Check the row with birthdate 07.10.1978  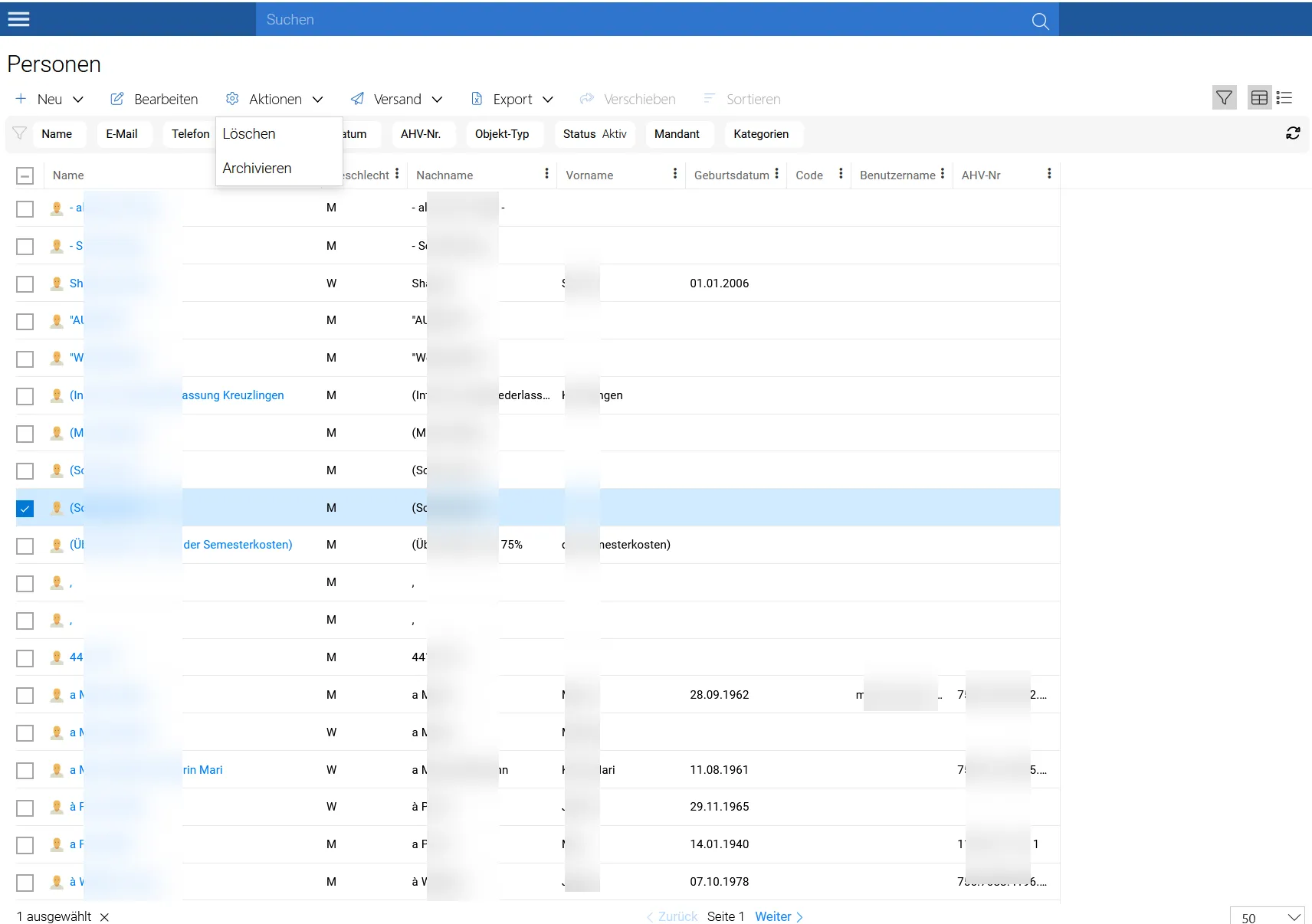coord(25,882)
